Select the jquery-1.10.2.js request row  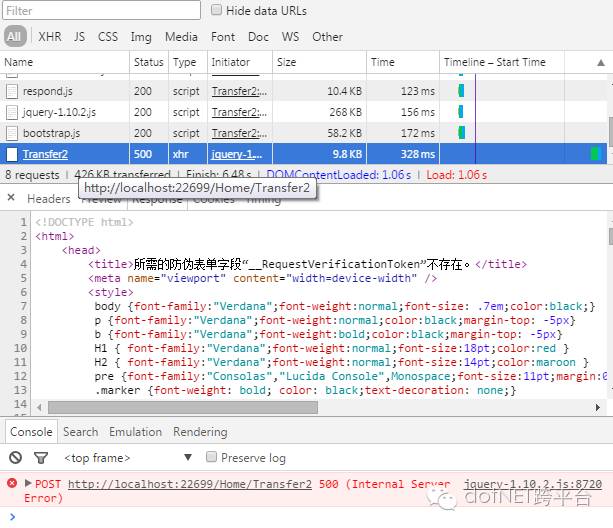pyautogui.click(x=303, y=112)
